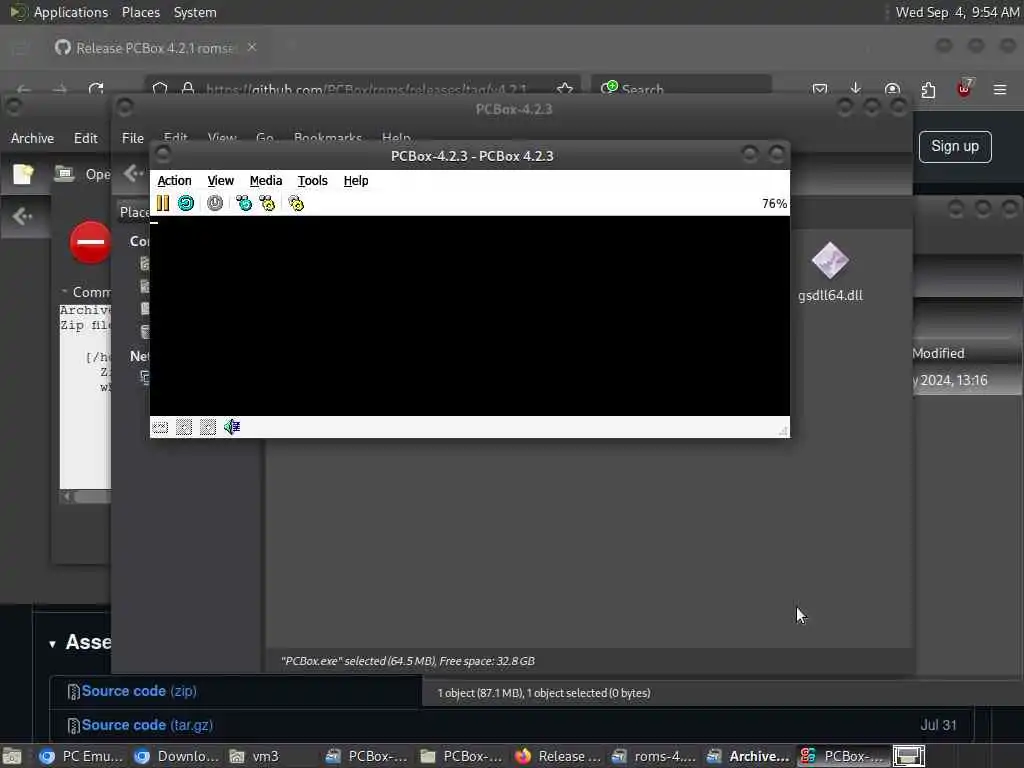Open the Edit menu in archive manager

[x=86, y=138]
